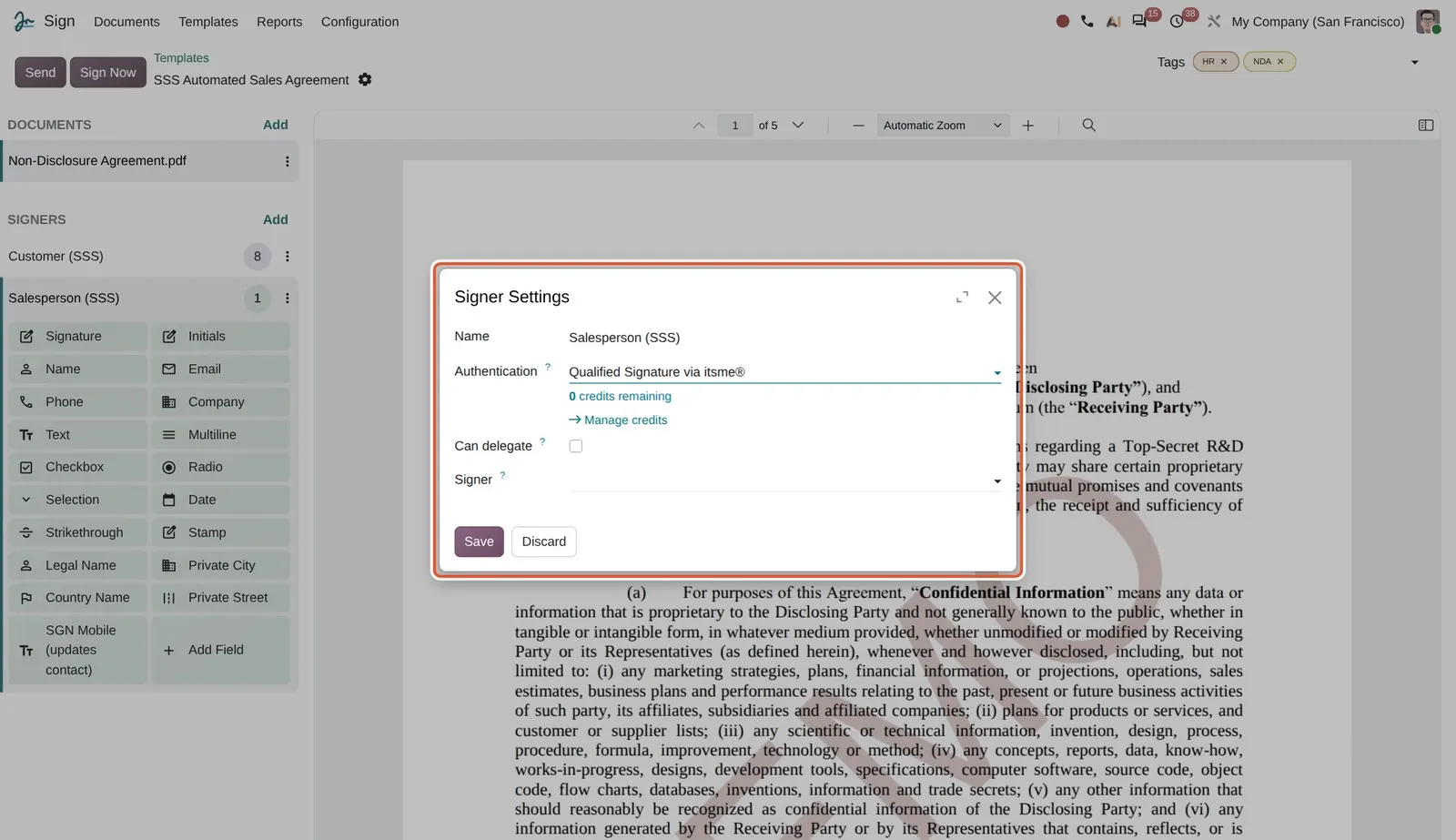Select the Private City field type
The image size is (1456, 840).
[x=220, y=565]
